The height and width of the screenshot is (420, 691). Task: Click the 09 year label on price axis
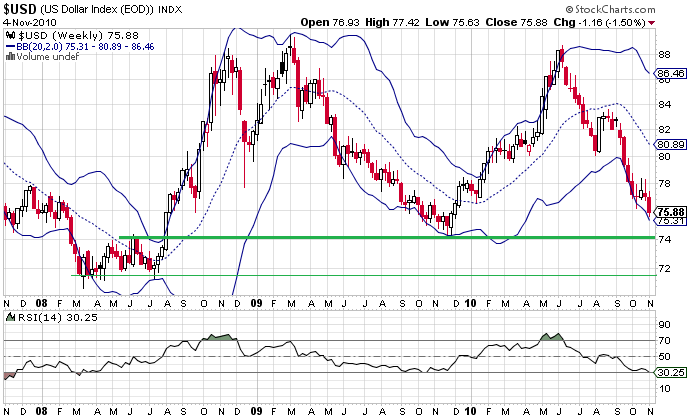(256, 301)
